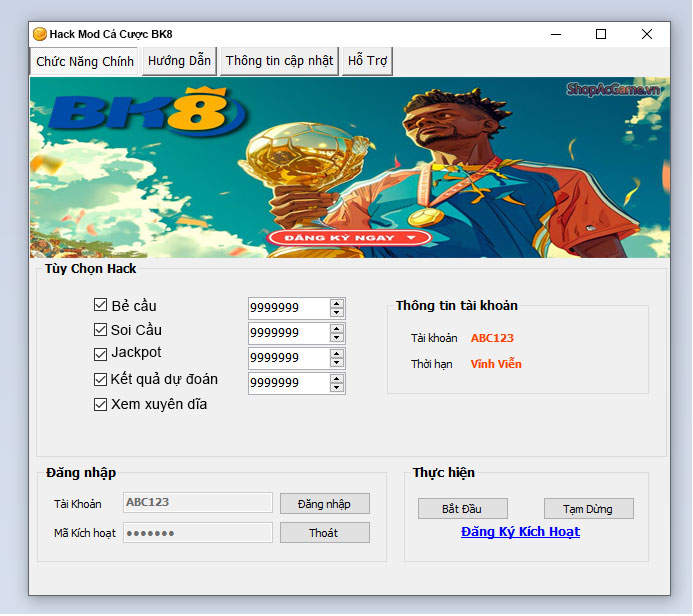The image size is (693, 616).
Task: Click the BK8 logo in banner
Action: 146,110
